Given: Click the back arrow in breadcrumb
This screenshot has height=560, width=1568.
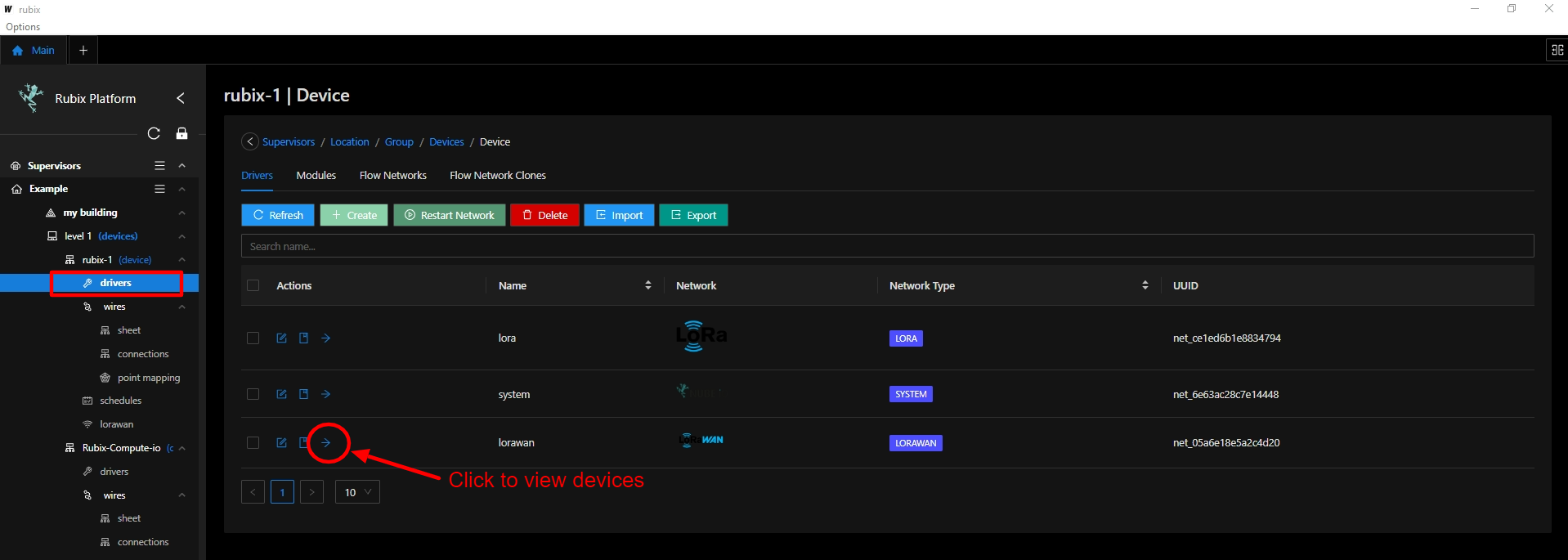Looking at the screenshot, I should [250, 141].
